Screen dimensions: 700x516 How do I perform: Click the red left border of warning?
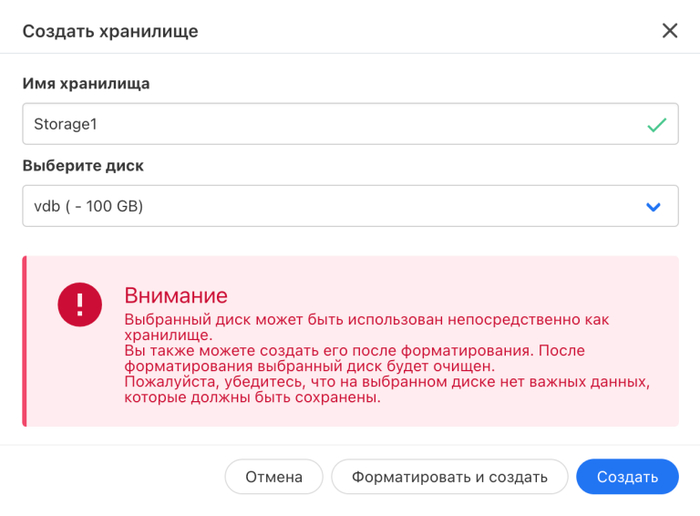tap(25, 341)
